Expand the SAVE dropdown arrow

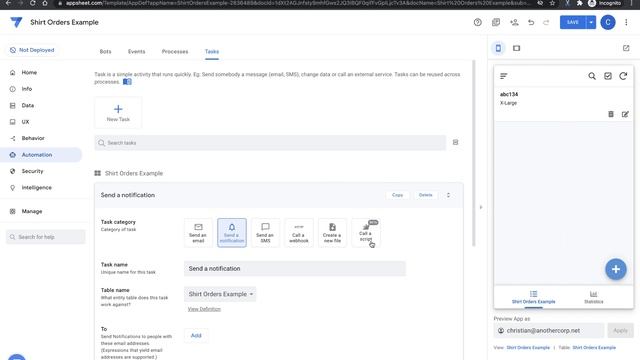point(591,22)
